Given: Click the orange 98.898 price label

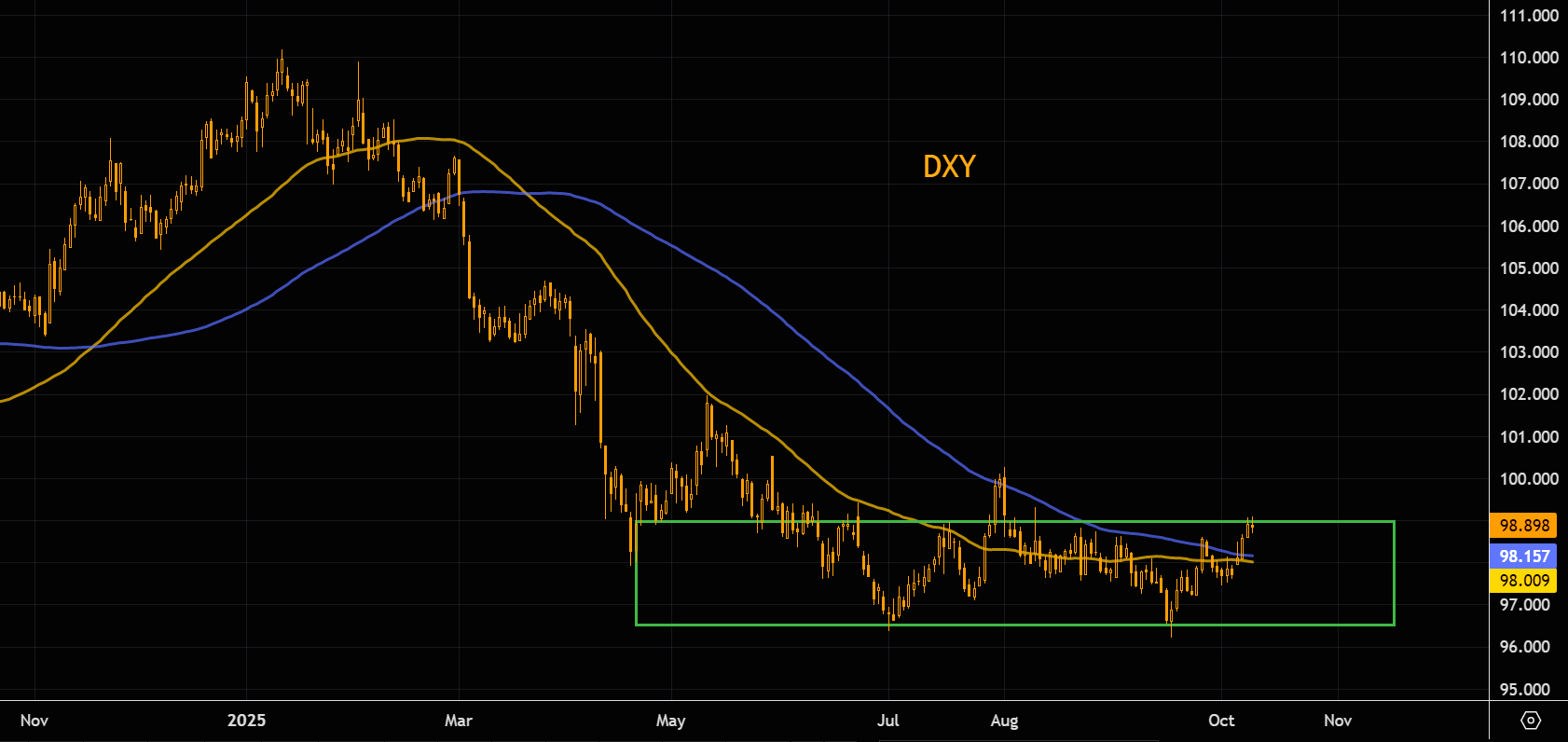Looking at the screenshot, I should click(1523, 526).
